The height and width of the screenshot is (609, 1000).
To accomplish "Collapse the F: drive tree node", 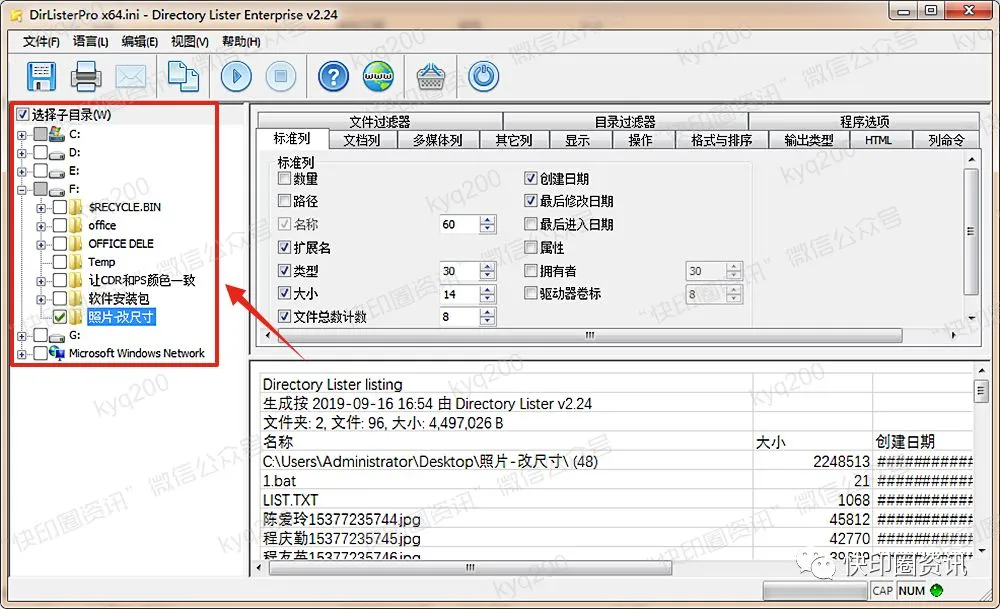I will click(x=22, y=190).
